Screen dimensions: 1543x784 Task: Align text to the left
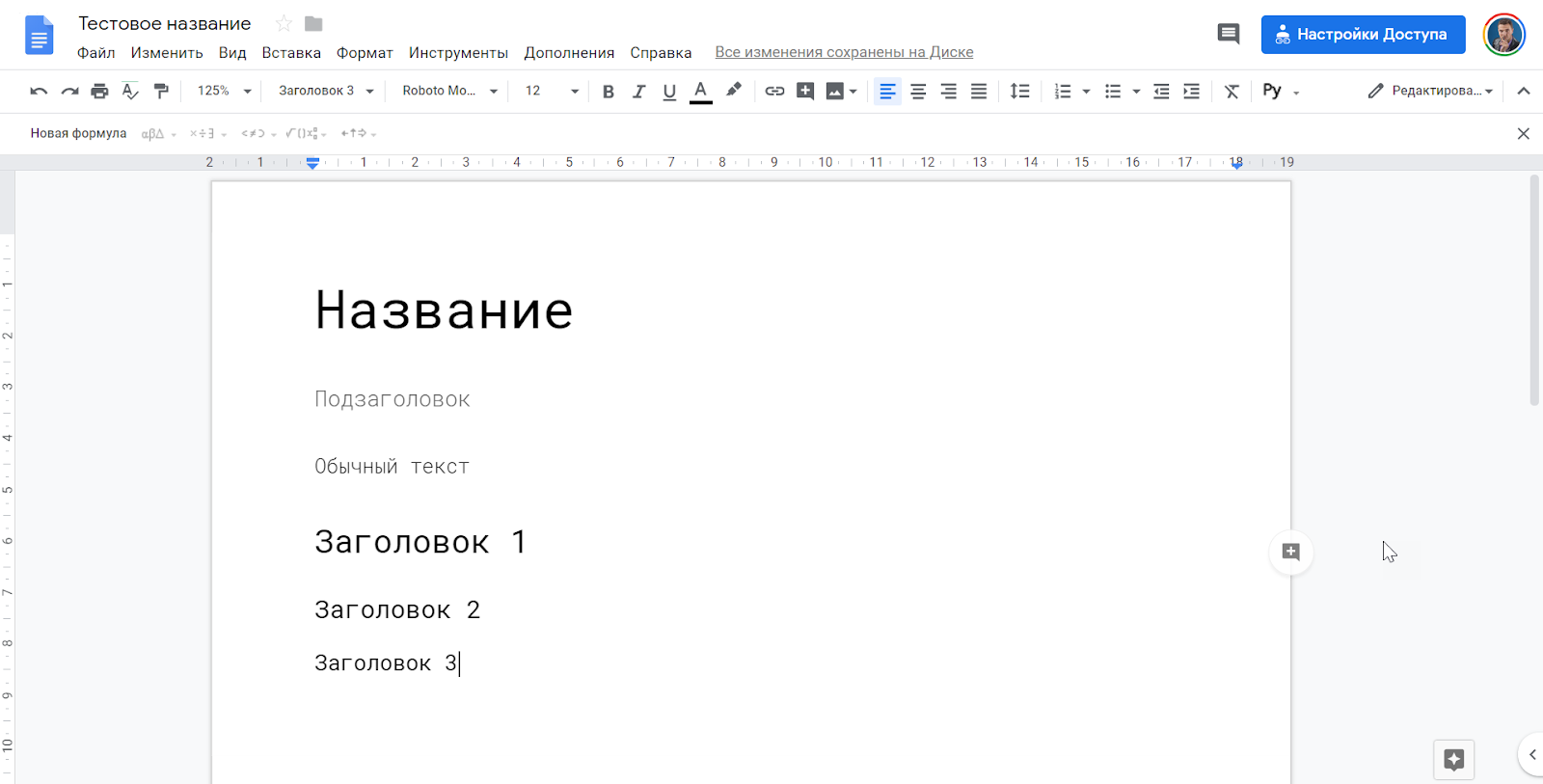887,91
